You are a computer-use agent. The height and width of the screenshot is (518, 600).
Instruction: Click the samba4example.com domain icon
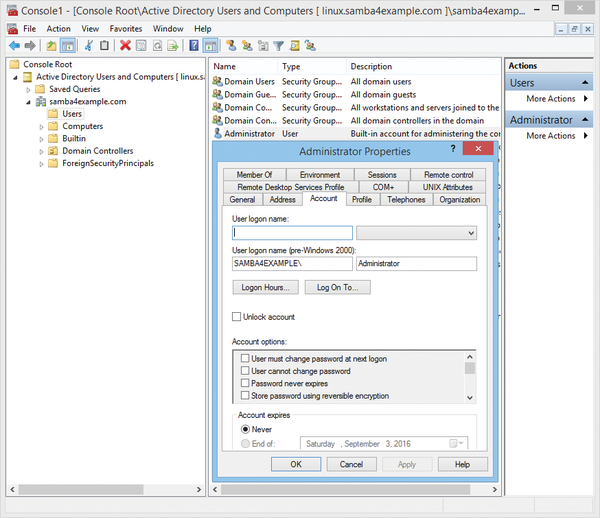[x=41, y=101]
